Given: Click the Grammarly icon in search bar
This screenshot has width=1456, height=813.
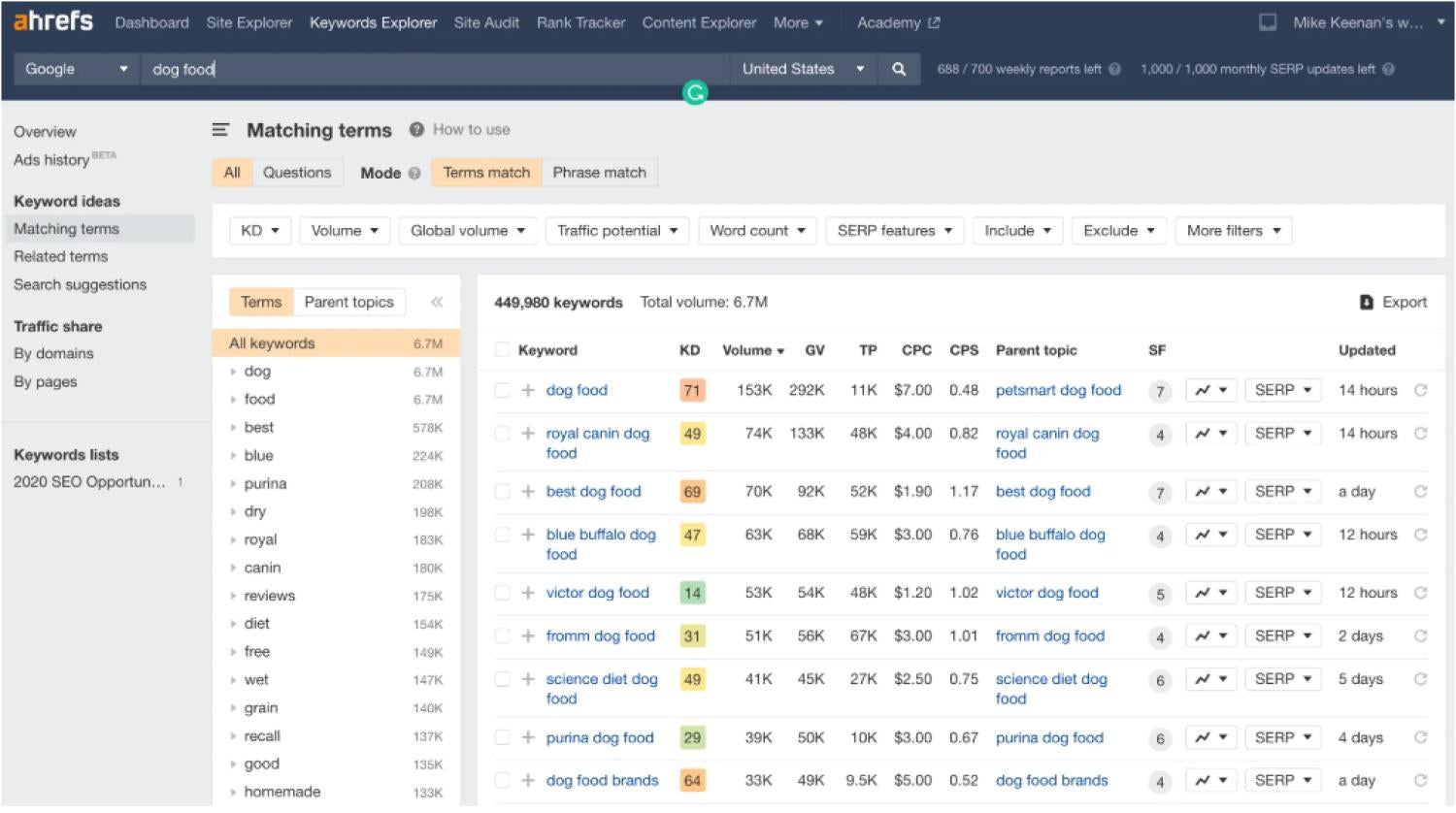Looking at the screenshot, I should tap(695, 93).
